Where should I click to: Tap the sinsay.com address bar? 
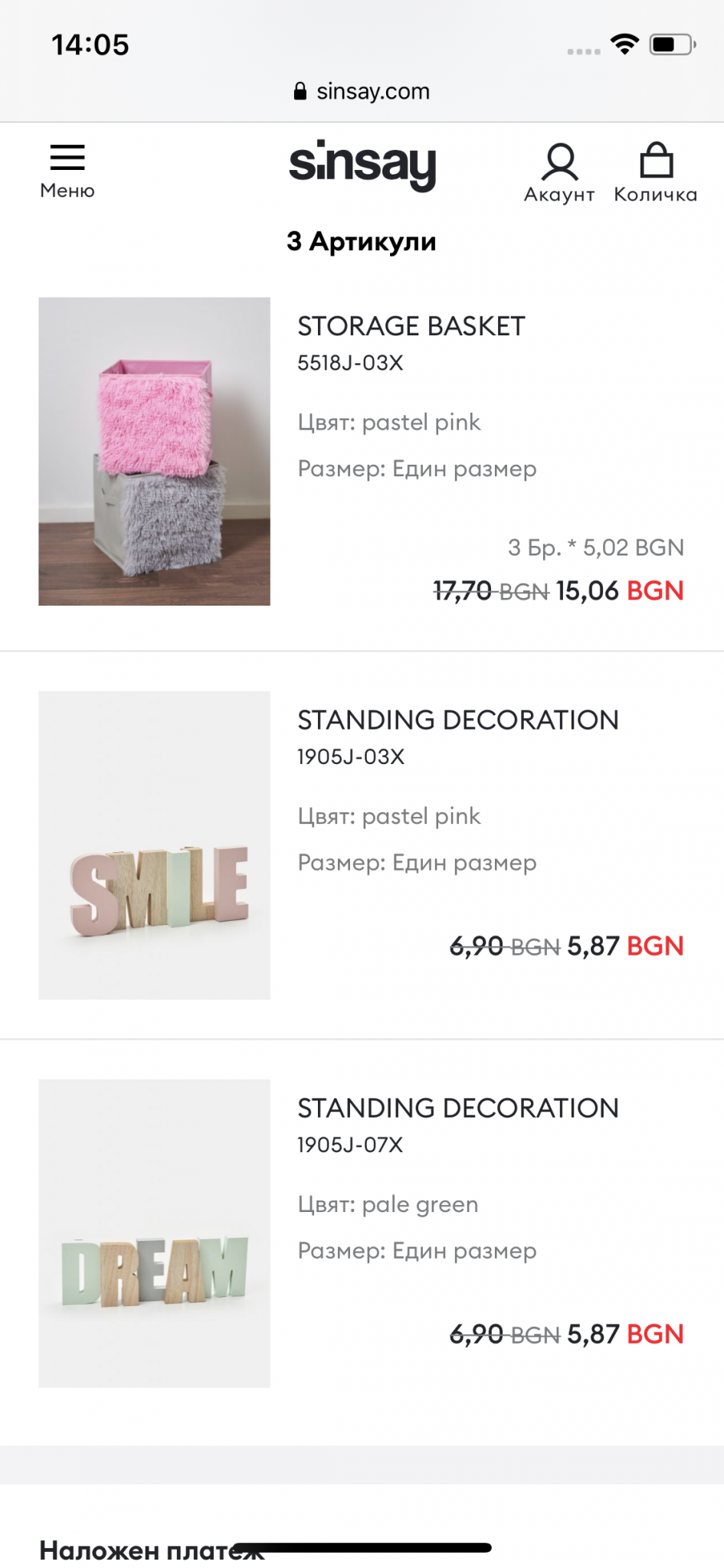pyautogui.click(x=372, y=92)
